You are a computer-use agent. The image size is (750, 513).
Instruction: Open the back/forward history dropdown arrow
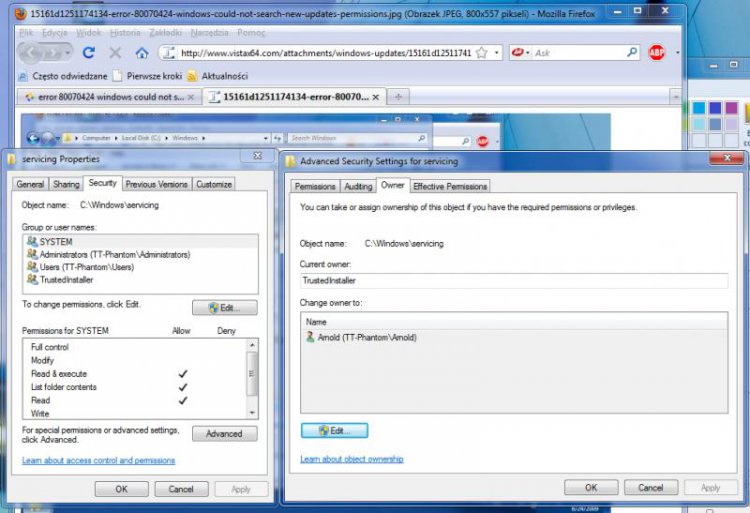68,53
